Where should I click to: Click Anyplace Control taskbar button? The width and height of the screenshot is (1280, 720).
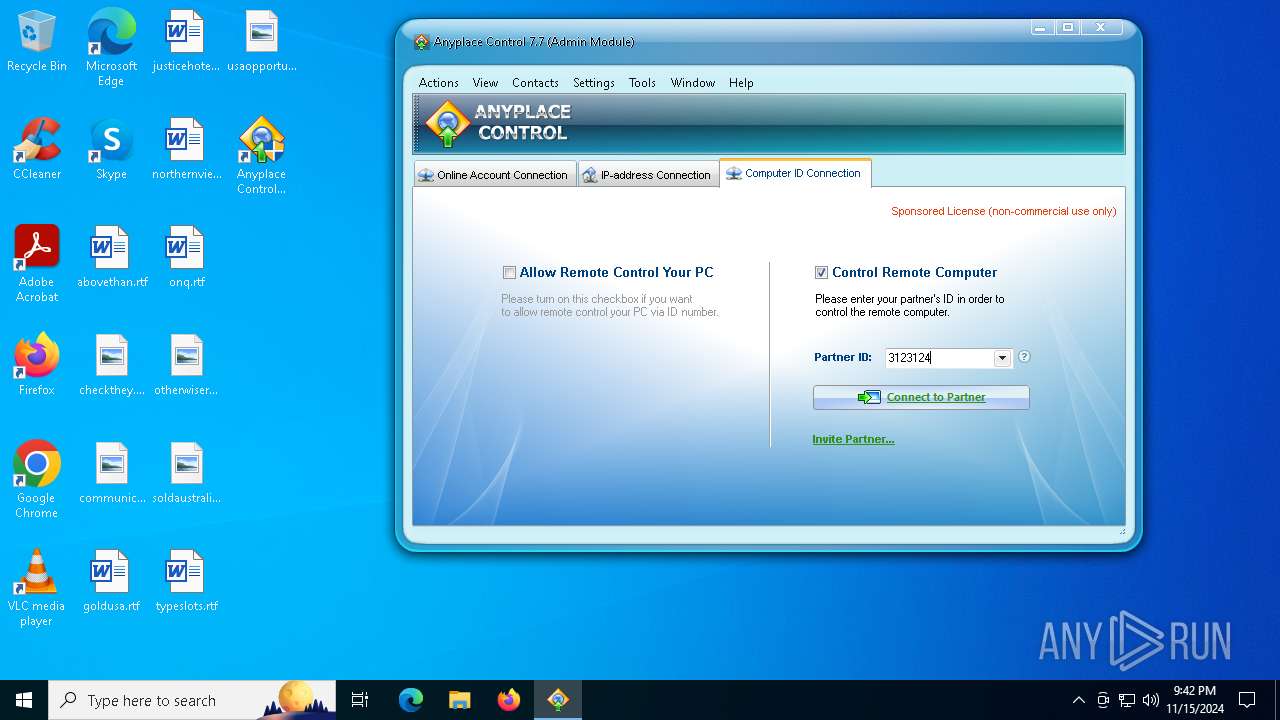click(557, 700)
